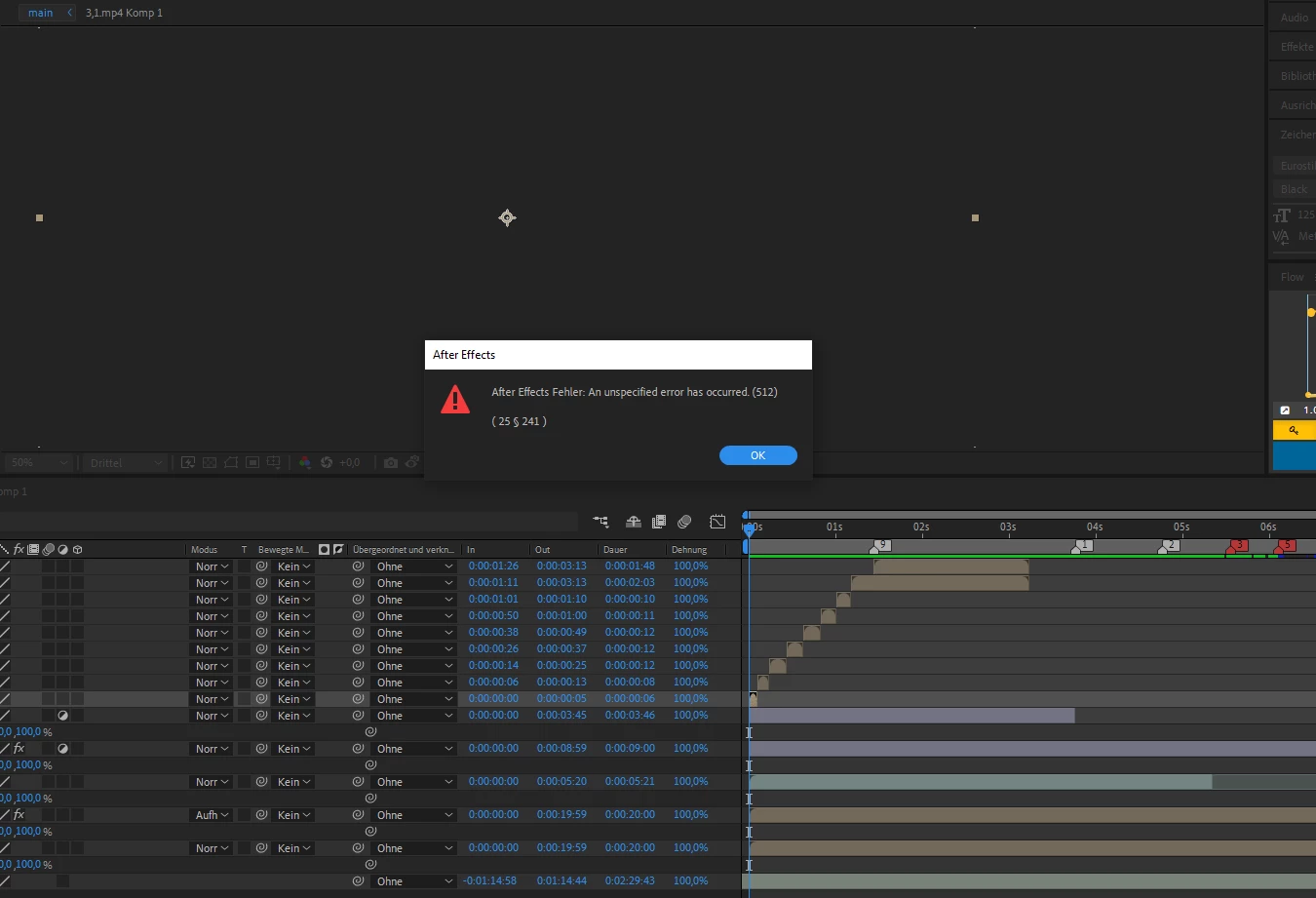This screenshot has width=1316, height=898.
Task: Click OK in the After Effects error dialog
Action: [x=758, y=455]
